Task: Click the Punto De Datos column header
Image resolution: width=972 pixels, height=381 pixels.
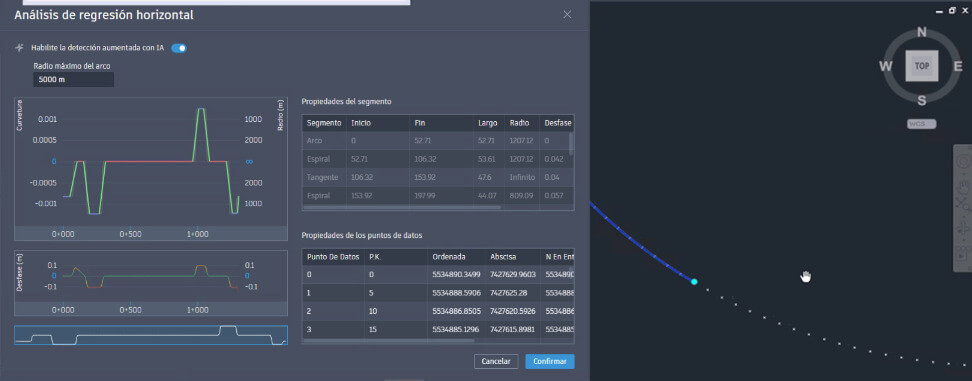Action: coord(334,257)
